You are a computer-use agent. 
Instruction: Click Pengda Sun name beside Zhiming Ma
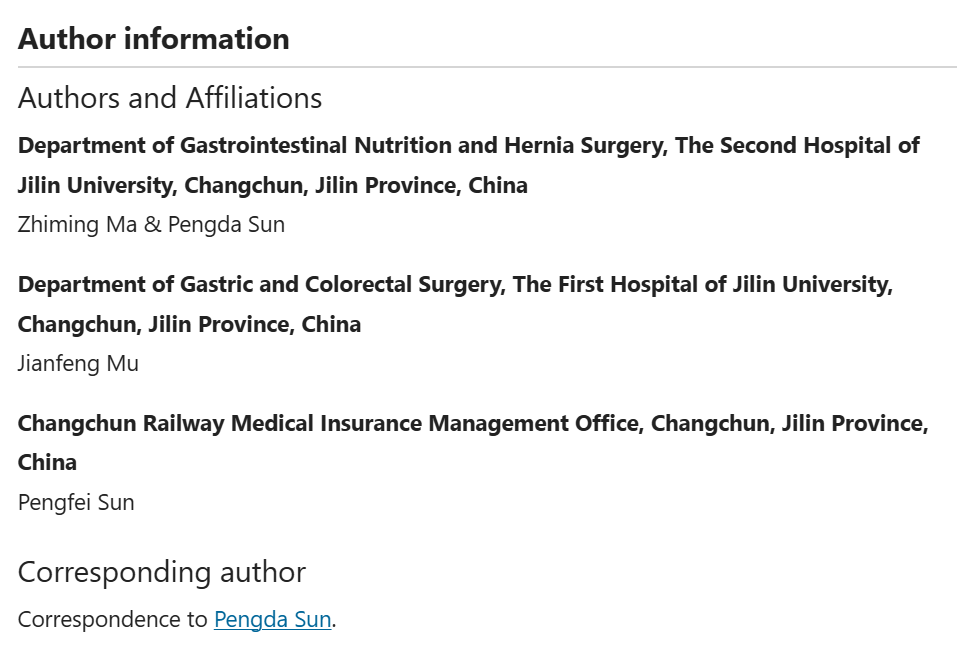(226, 225)
